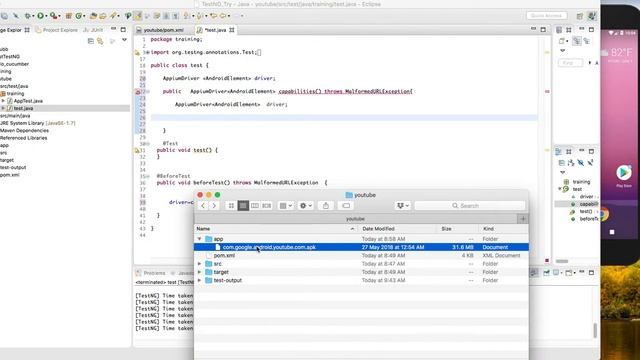This screenshot has width=640, height=360.
Task: Select Java perspective icon at top right
Action: point(591,16)
